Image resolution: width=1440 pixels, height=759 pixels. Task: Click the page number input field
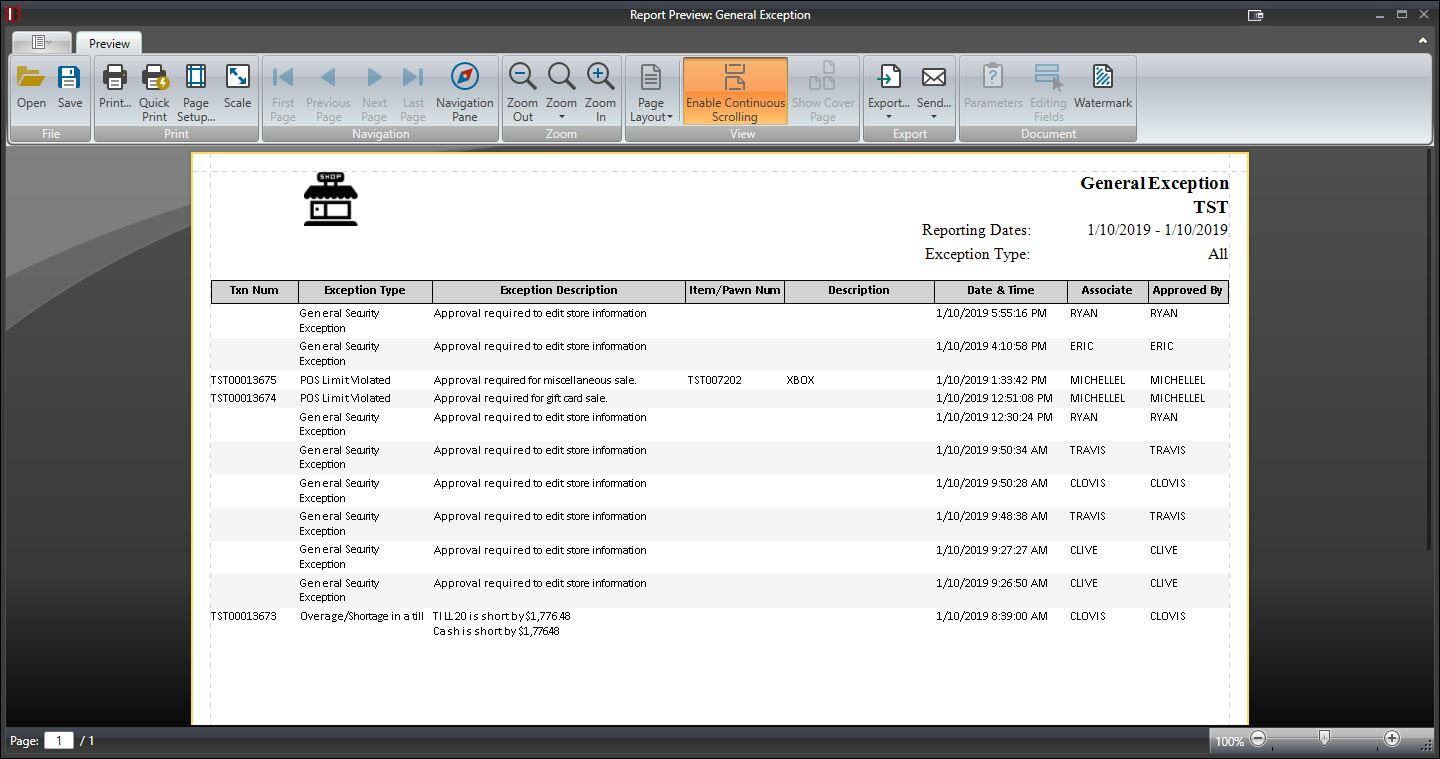58,740
